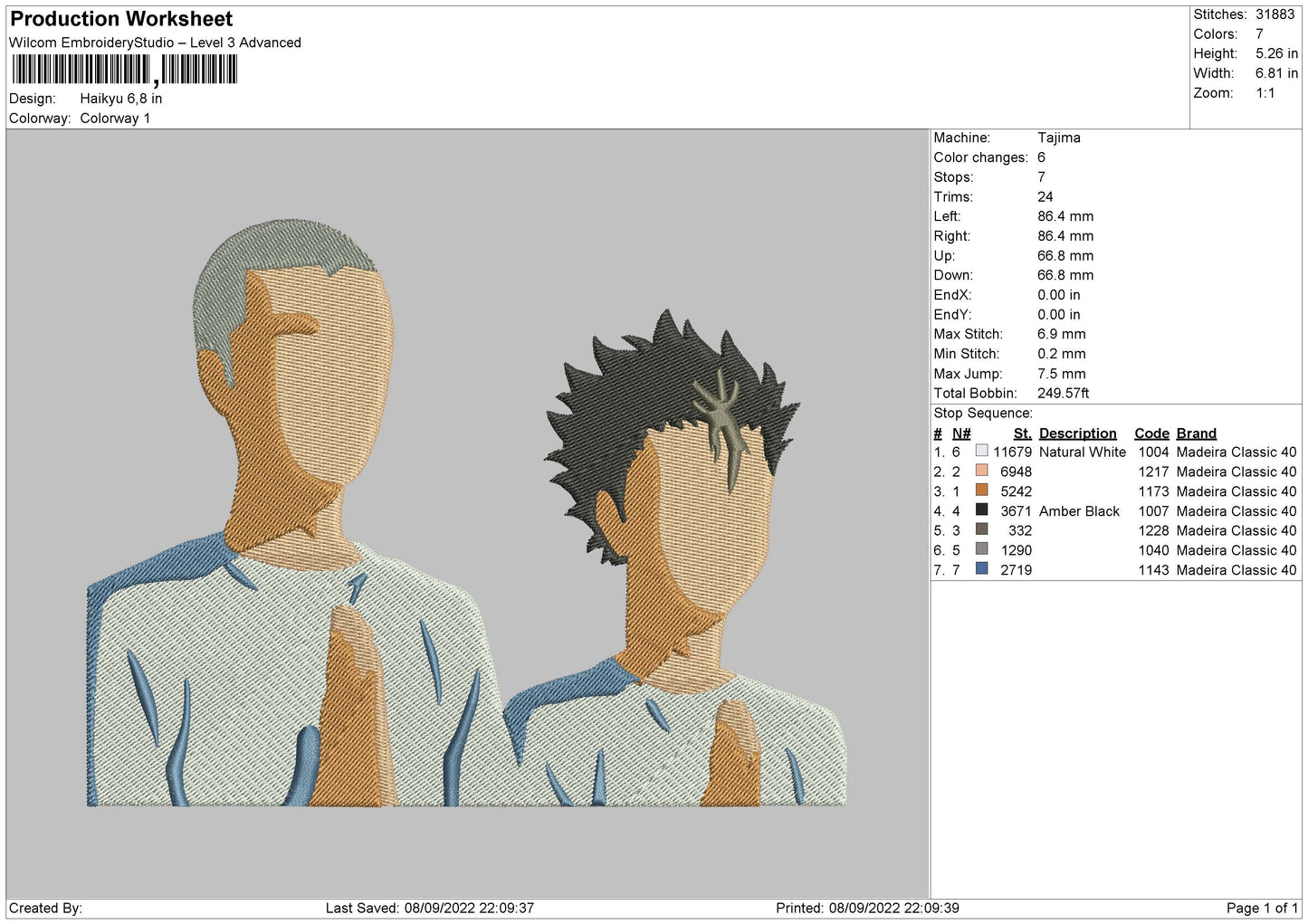
Task: Click the Max Stitch value 6.9 mm
Action: [x=1062, y=334]
